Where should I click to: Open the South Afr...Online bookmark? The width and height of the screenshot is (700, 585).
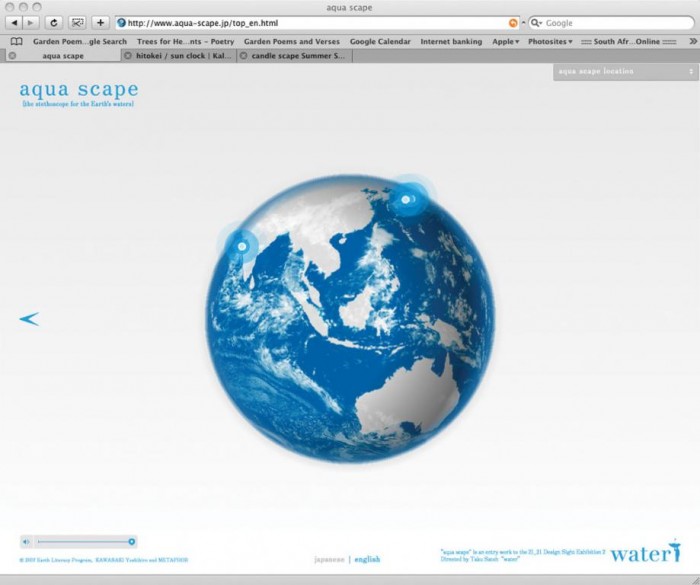[629, 42]
